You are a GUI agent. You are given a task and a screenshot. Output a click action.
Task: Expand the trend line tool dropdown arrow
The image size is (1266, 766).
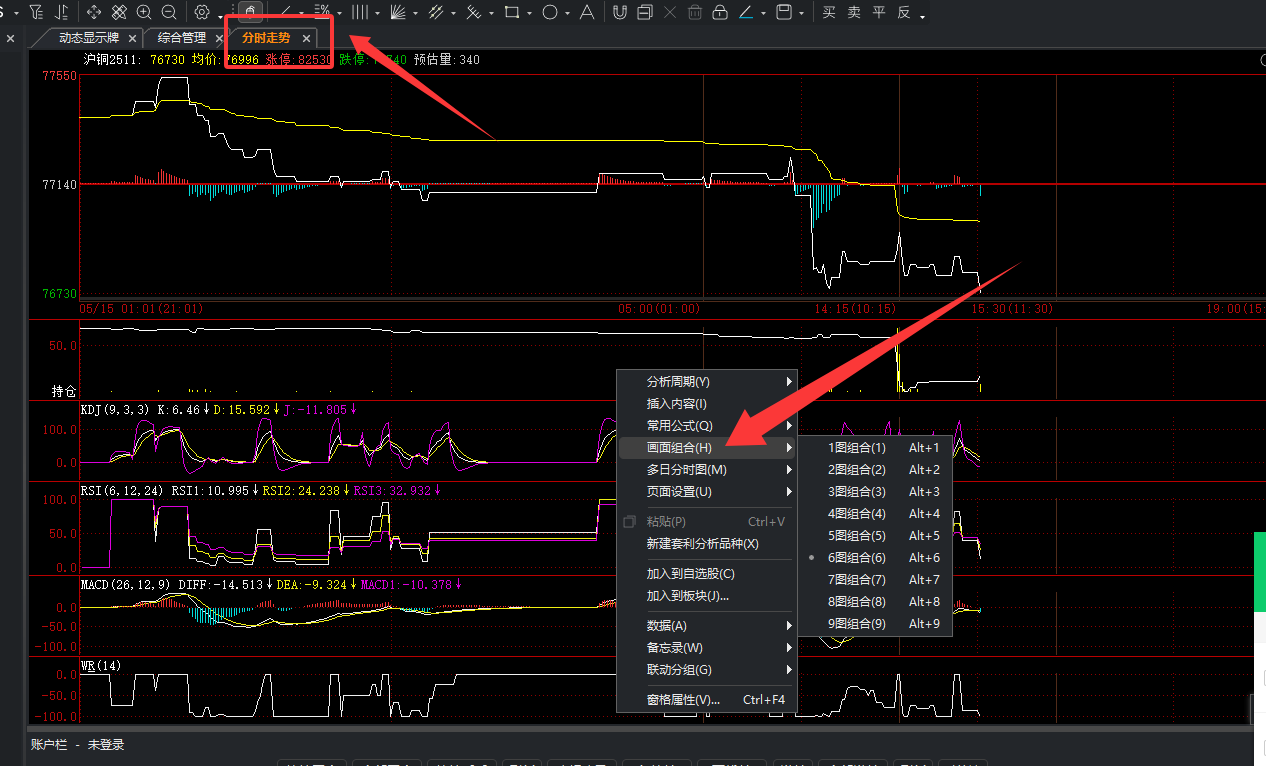tap(300, 14)
